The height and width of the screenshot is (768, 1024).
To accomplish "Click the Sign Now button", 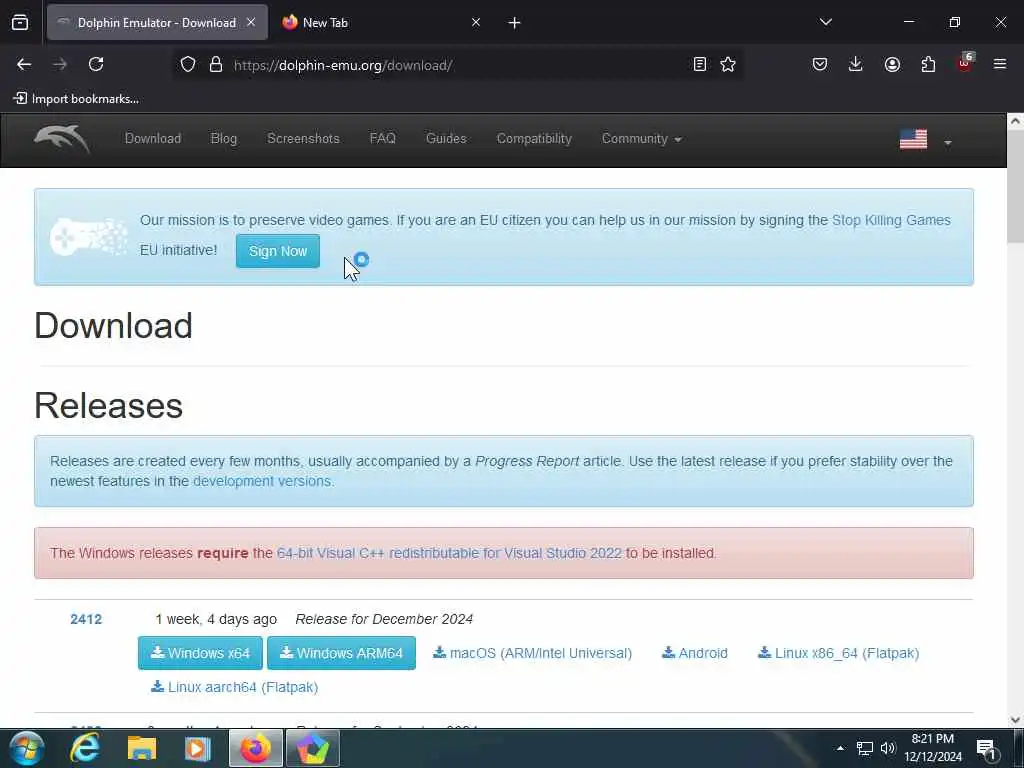I will 278,251.
